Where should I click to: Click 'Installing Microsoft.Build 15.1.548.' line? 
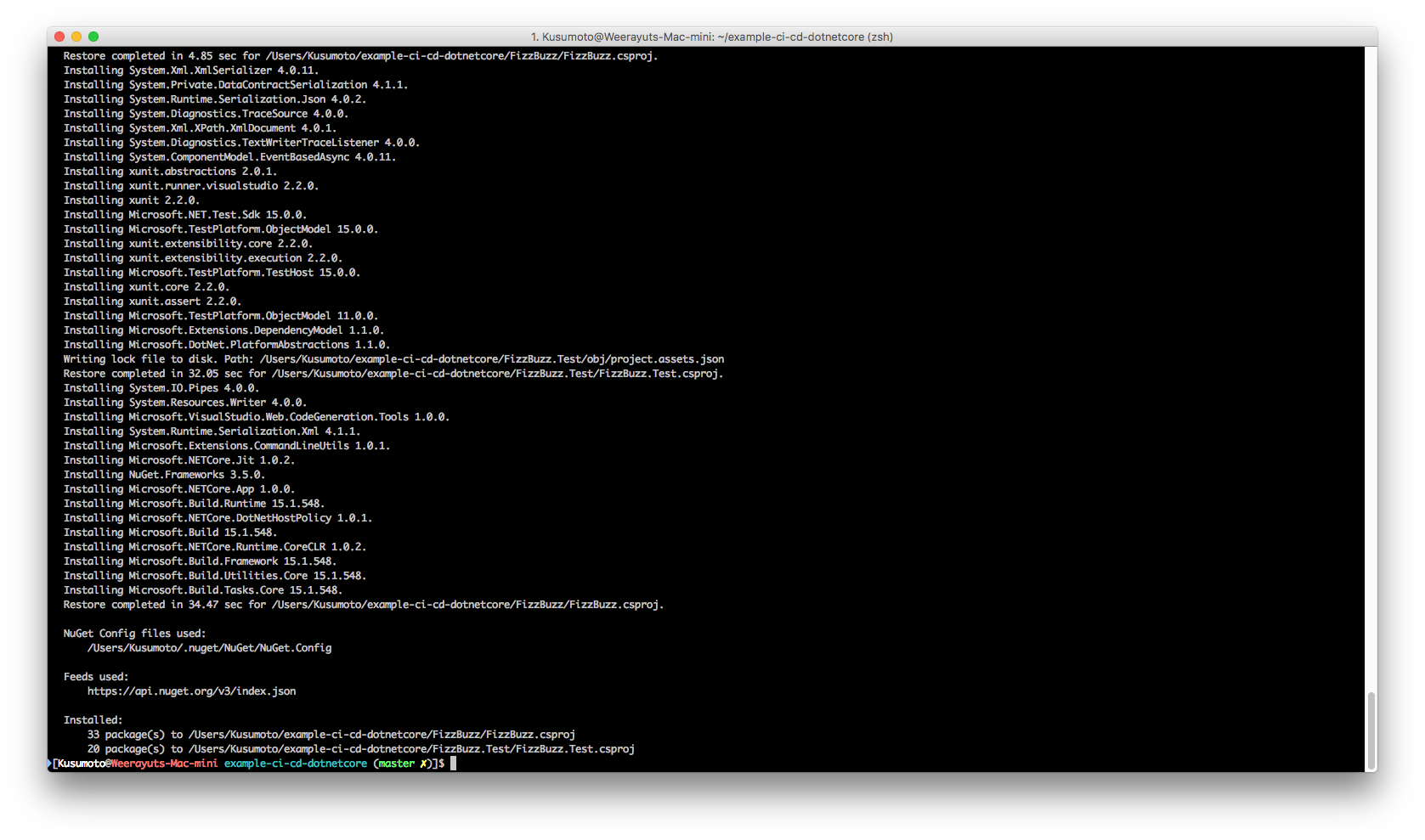coord(171,533)
